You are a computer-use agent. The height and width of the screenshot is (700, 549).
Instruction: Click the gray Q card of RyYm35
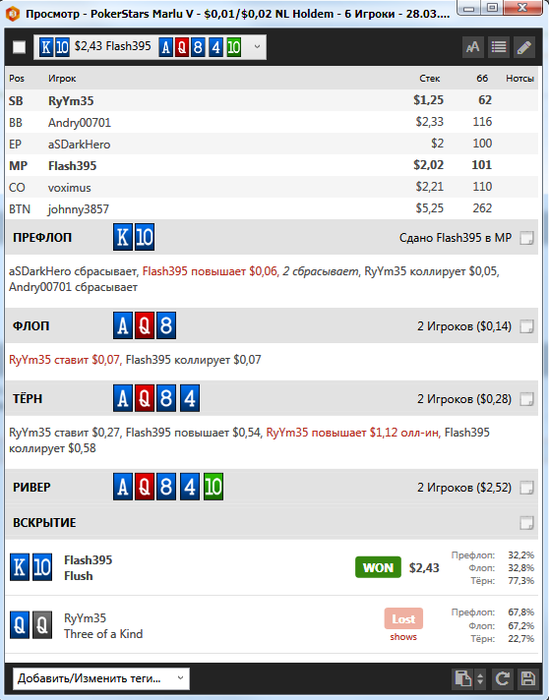[42, 625]
